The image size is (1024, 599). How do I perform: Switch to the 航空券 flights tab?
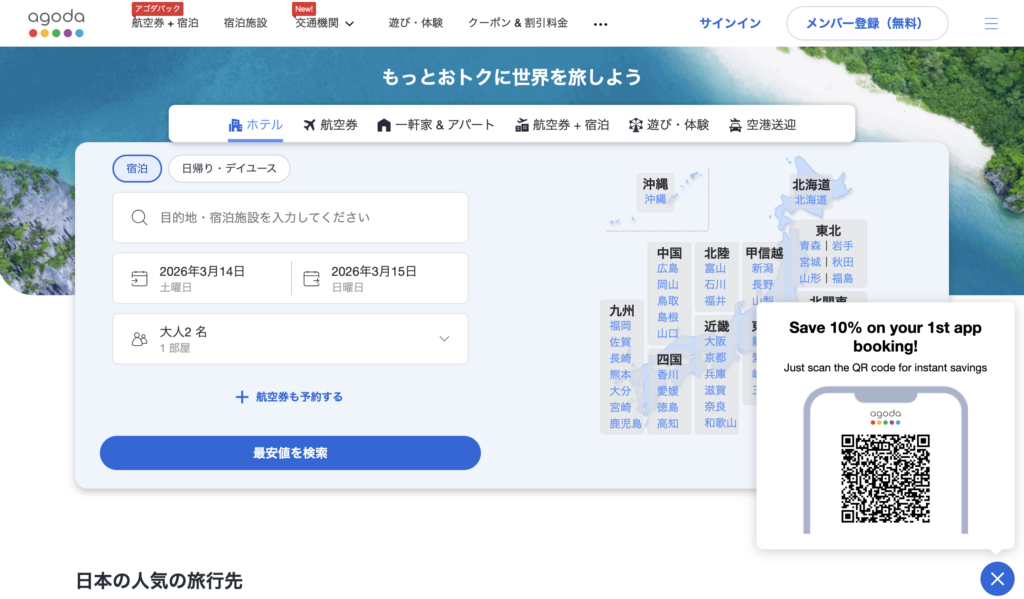[x=330, y=125]
